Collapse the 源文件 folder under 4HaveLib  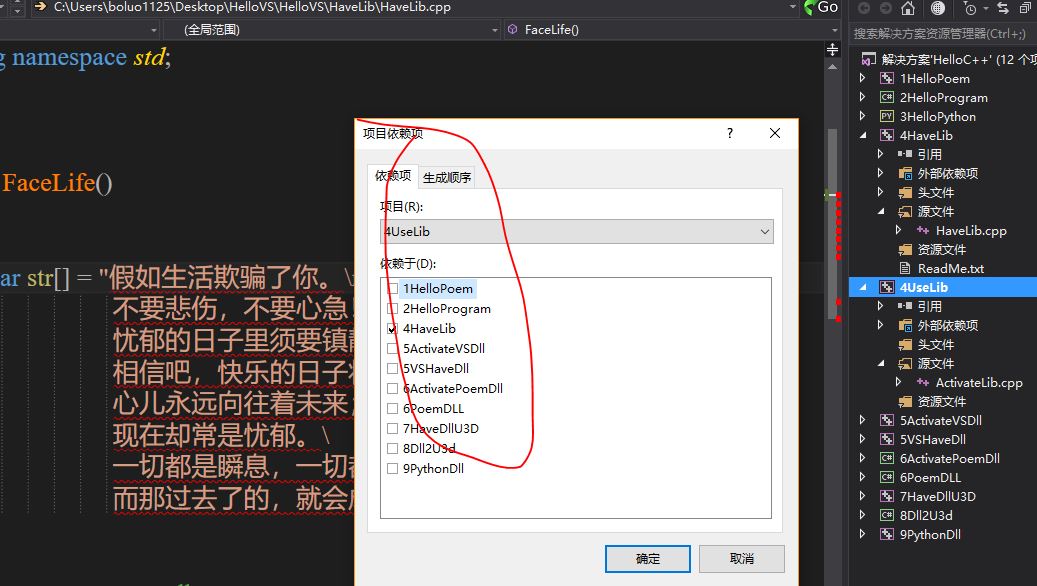coord(881,212)
